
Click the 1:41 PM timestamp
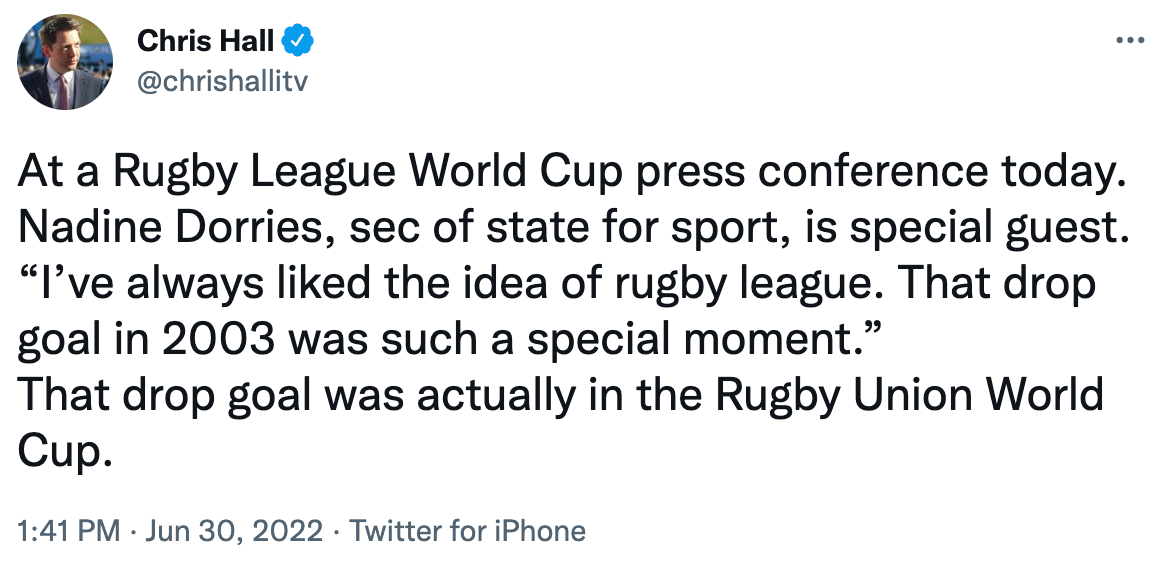(x=68, y=529)
